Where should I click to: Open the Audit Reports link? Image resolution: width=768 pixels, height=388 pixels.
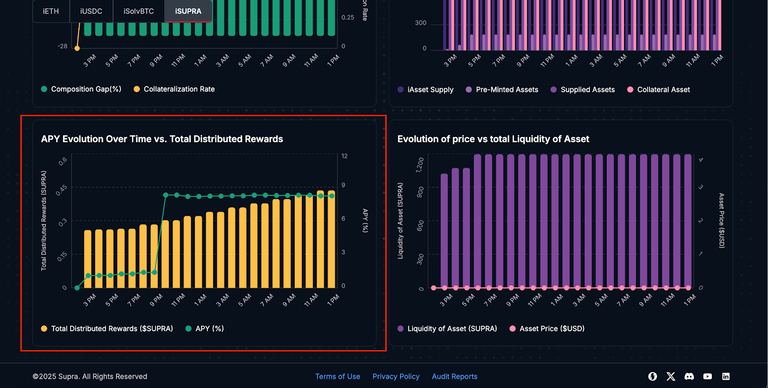455,377
